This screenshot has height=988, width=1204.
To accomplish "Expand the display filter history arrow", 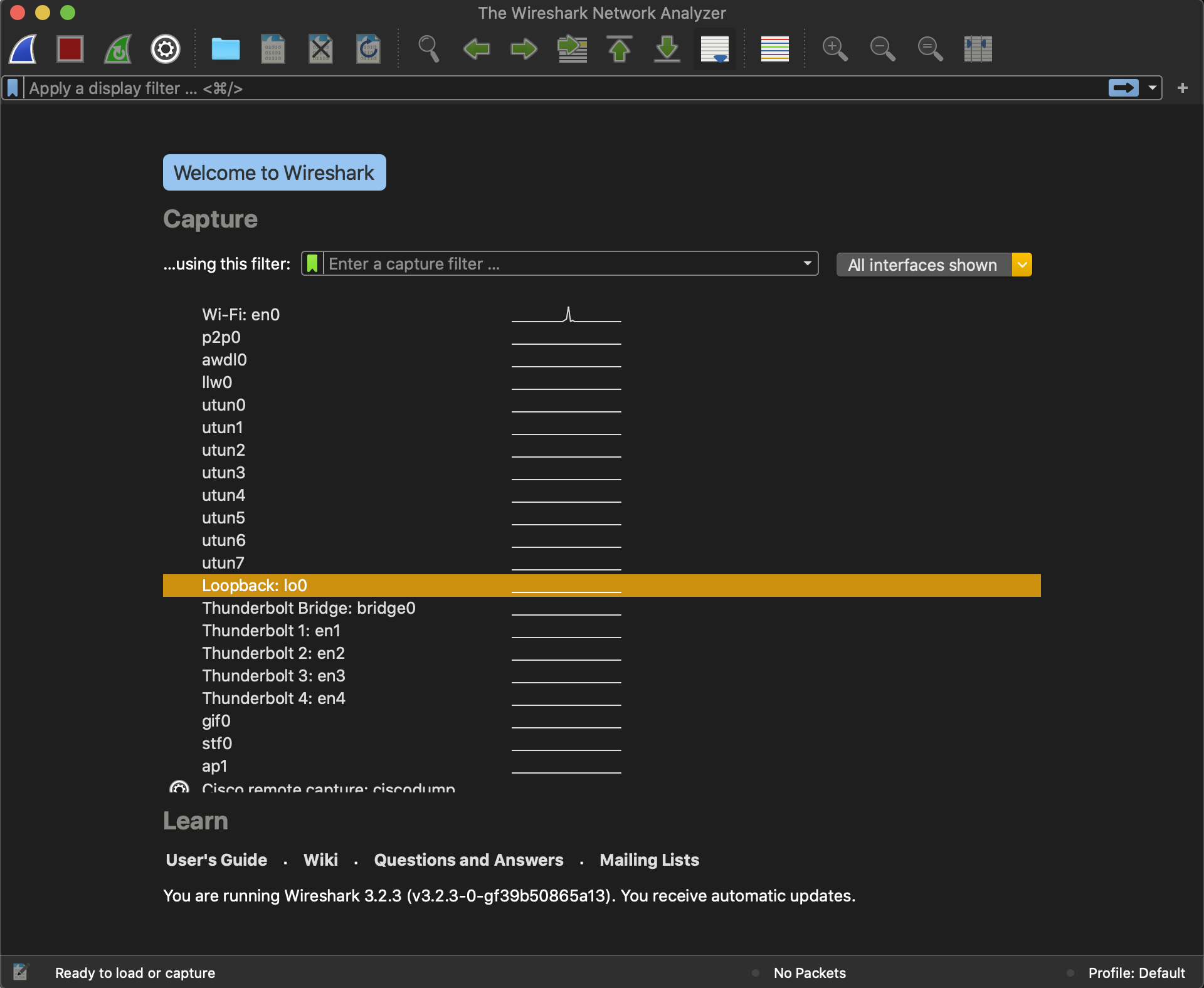I will [1152, 88].
